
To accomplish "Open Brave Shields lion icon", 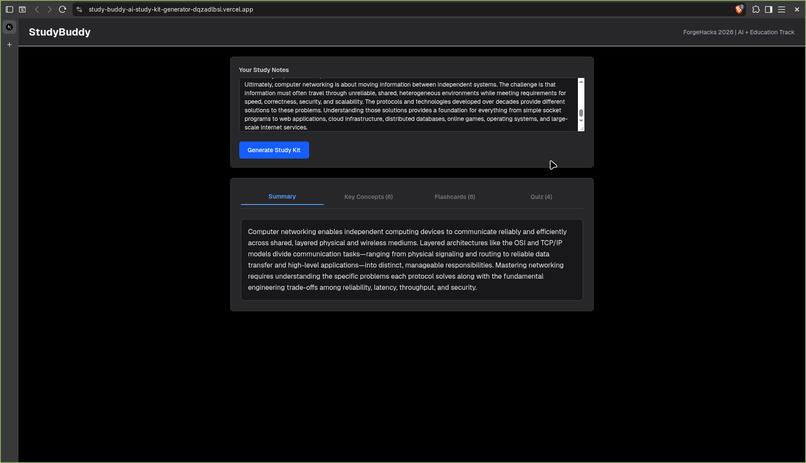I will (739, 9).
